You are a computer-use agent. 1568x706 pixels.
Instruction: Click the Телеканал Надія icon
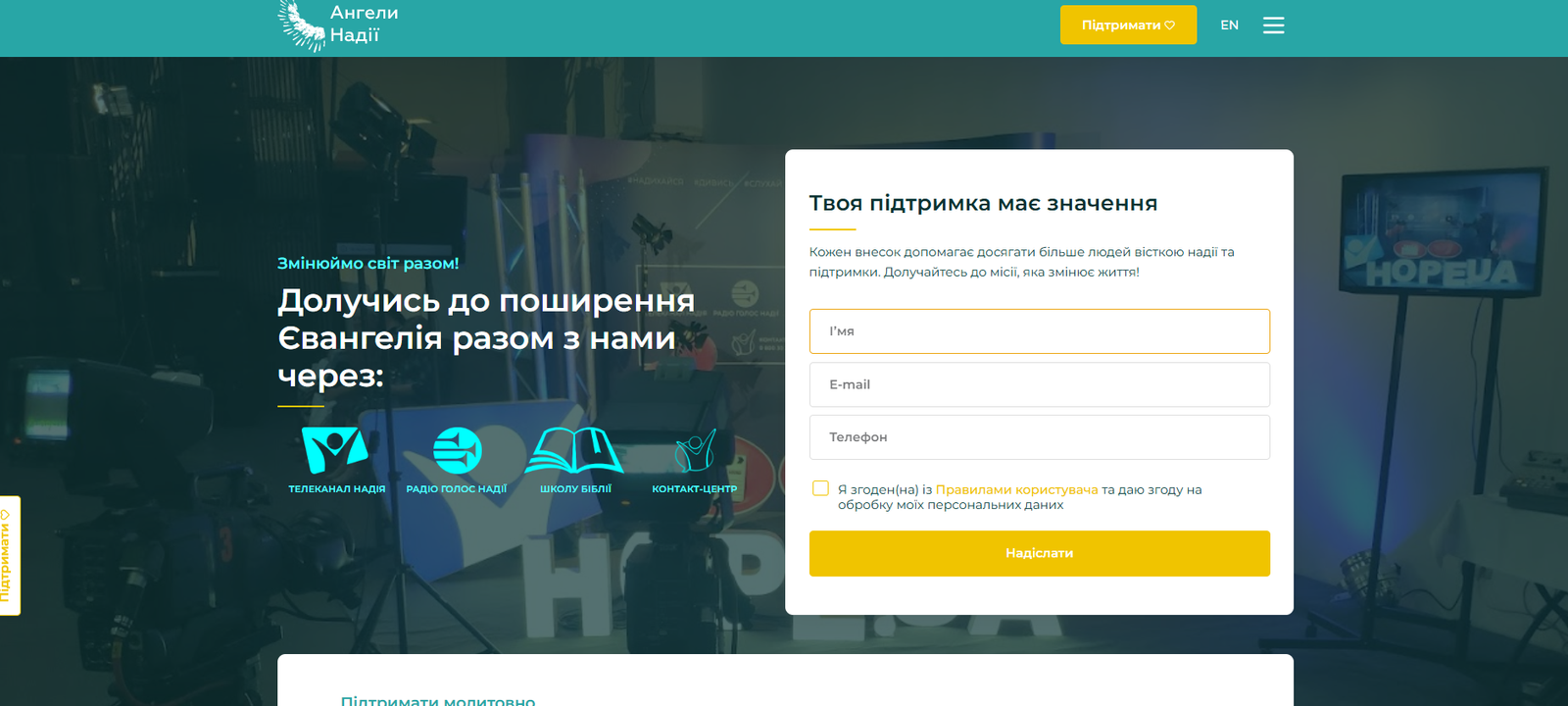335,451
